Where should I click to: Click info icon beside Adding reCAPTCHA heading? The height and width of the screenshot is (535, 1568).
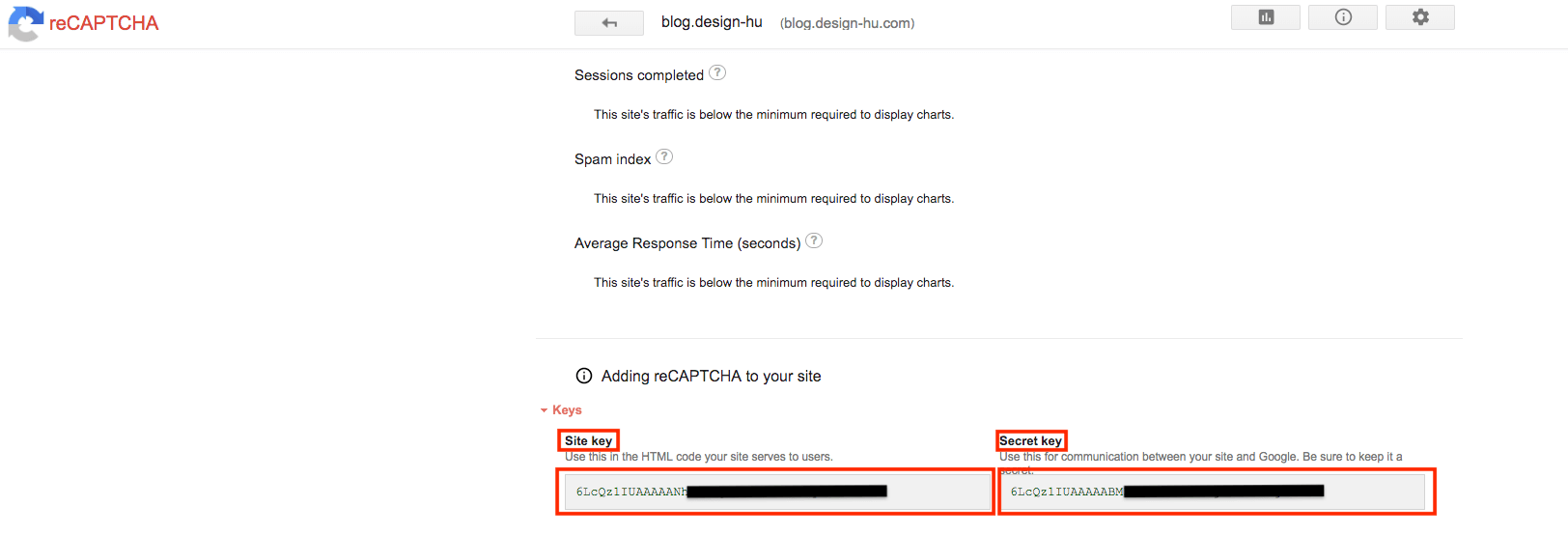(584, 377)
